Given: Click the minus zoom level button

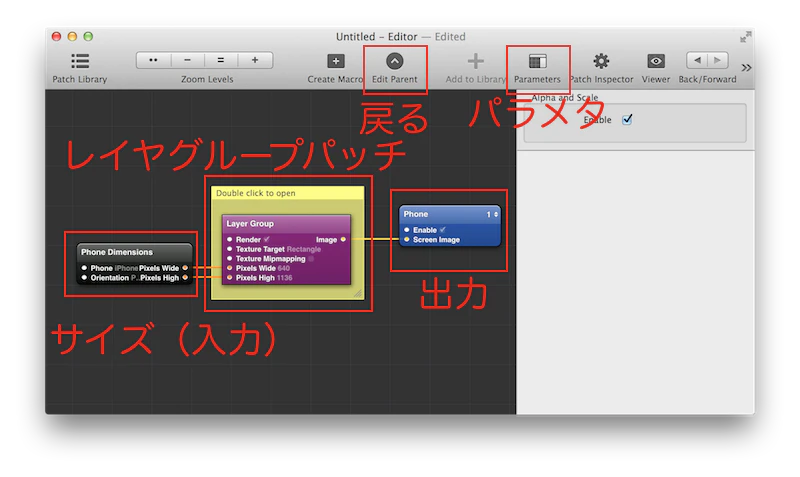Looking at the screenshot, I should pos(187,60).
